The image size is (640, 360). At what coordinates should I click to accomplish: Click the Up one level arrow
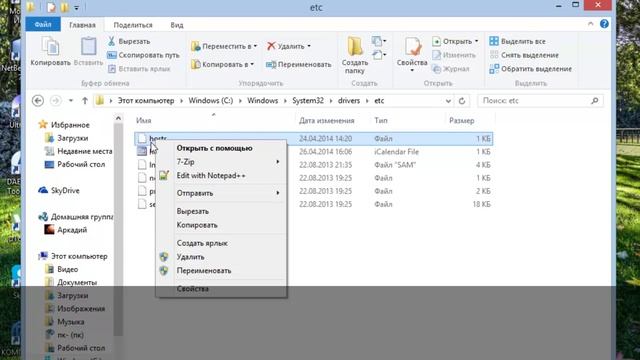point(84,100)
